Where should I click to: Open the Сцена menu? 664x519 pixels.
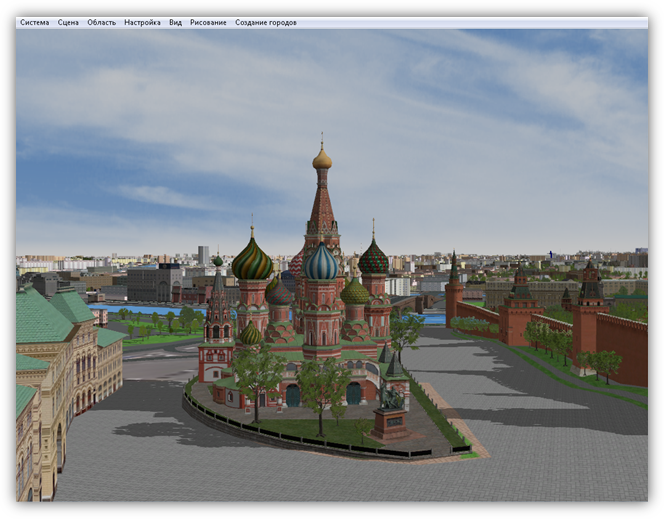click(x=68, y=22)
